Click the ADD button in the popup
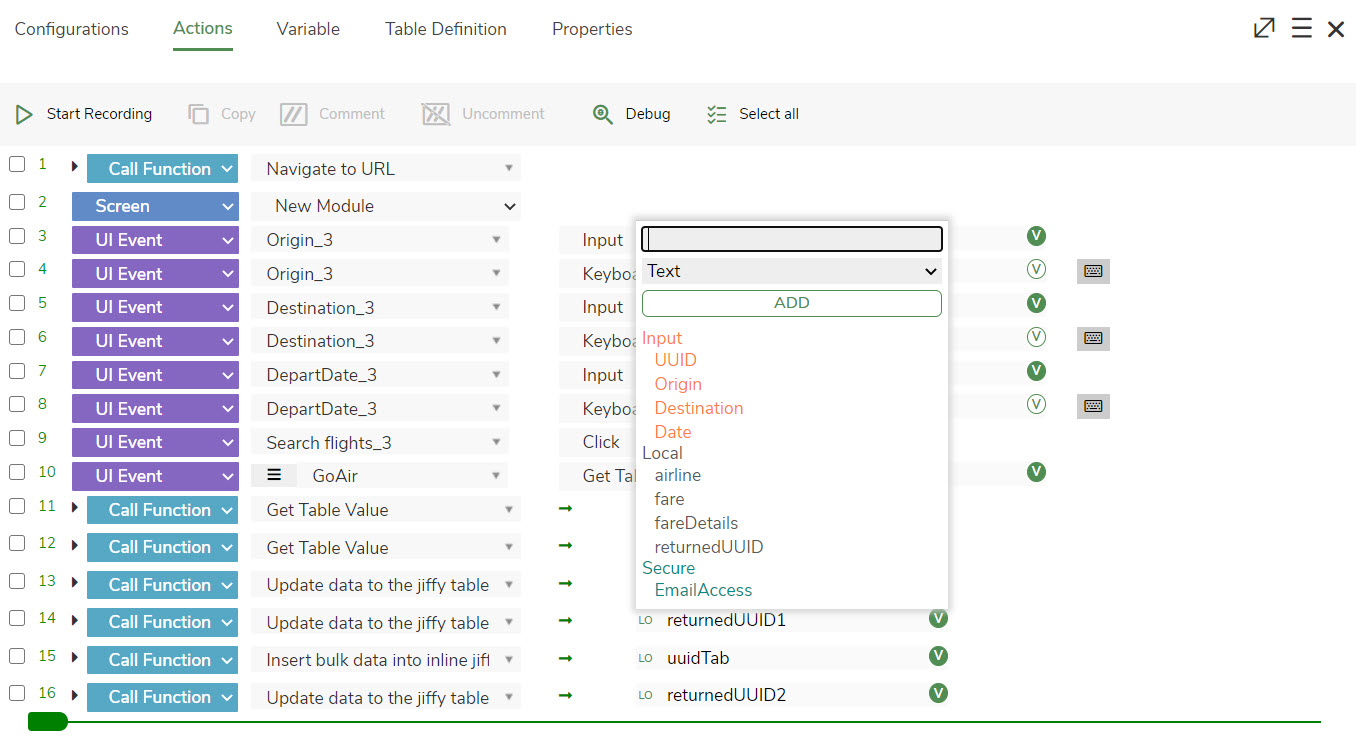The image size is (1356, 747). click(x=790, y=302)
